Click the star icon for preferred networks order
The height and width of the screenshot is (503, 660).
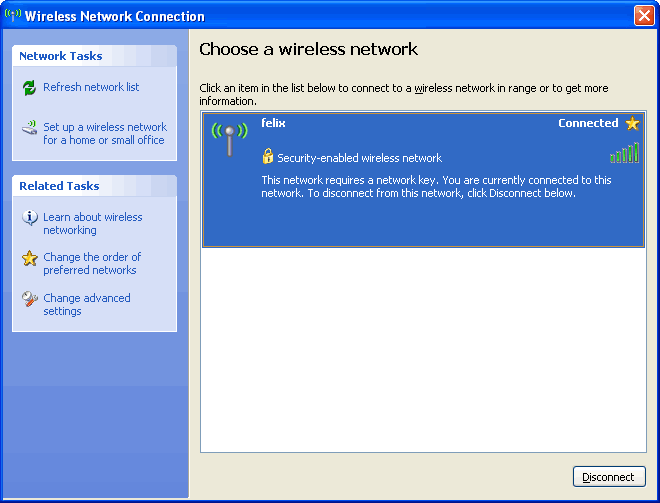[29, 258]
